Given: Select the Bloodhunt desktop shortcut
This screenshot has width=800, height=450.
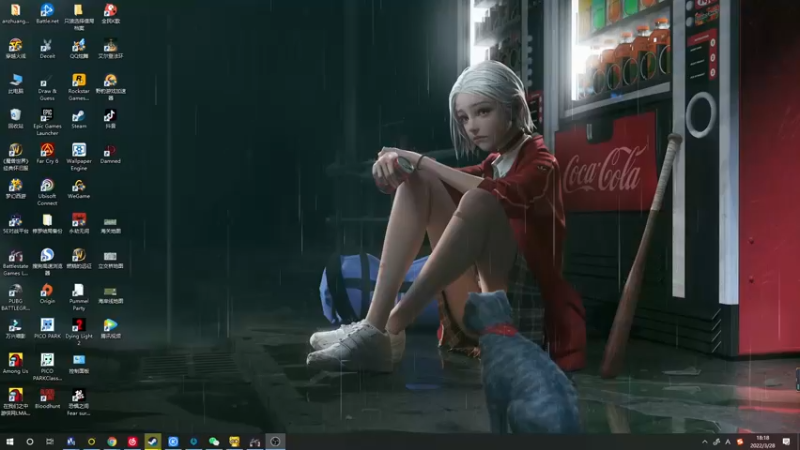Looking at the screenshot, I should coord(47,399).
